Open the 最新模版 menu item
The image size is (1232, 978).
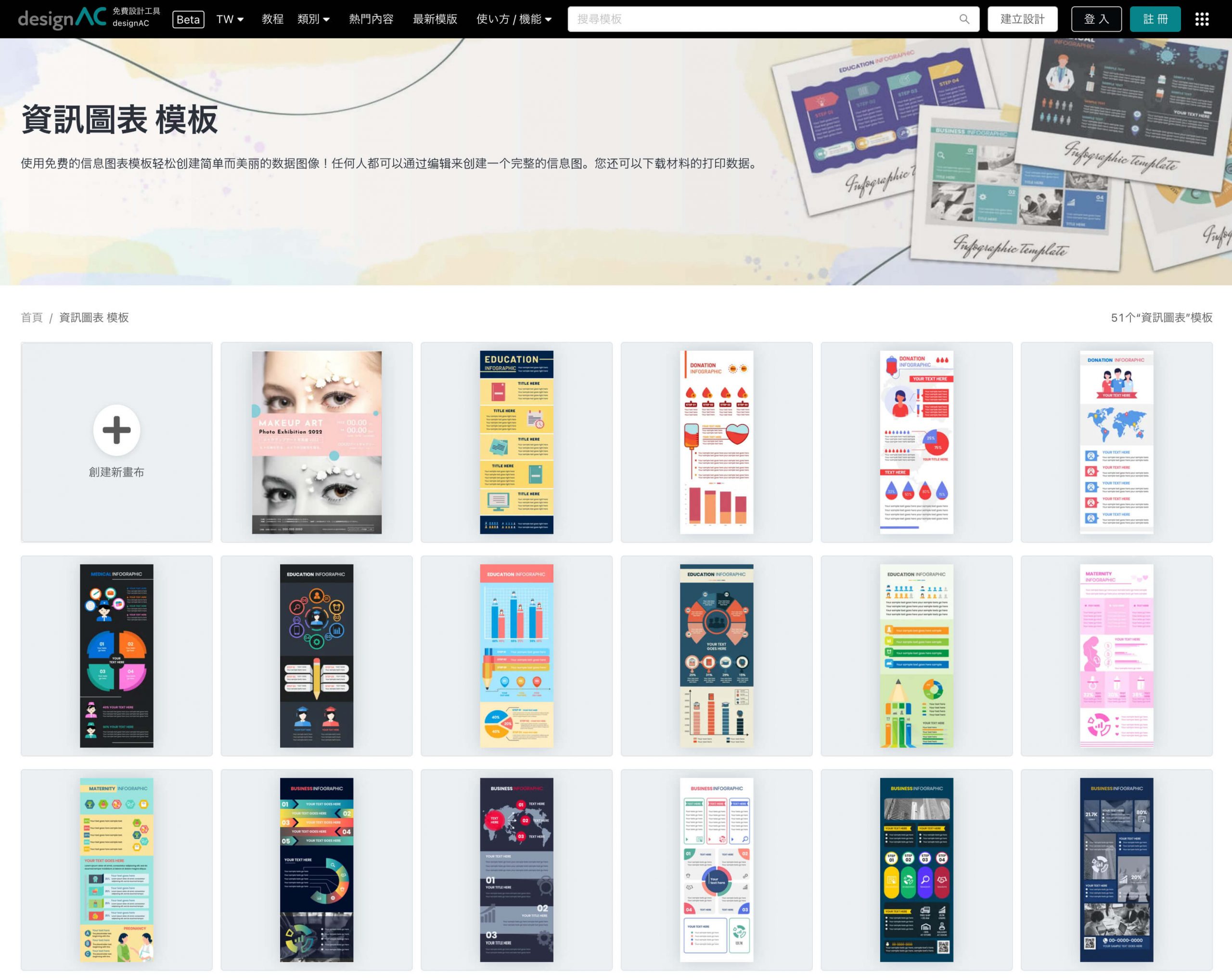[x=435, y=19]
